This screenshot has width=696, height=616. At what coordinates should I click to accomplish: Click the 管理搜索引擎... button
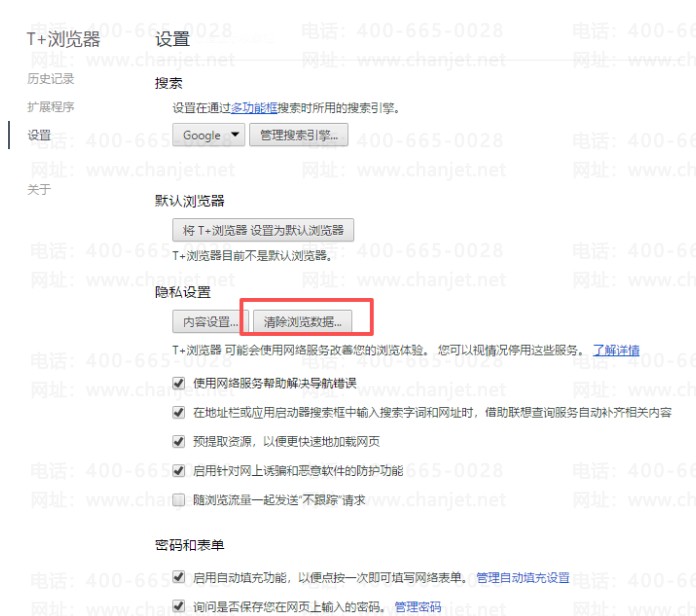point(298,135)
